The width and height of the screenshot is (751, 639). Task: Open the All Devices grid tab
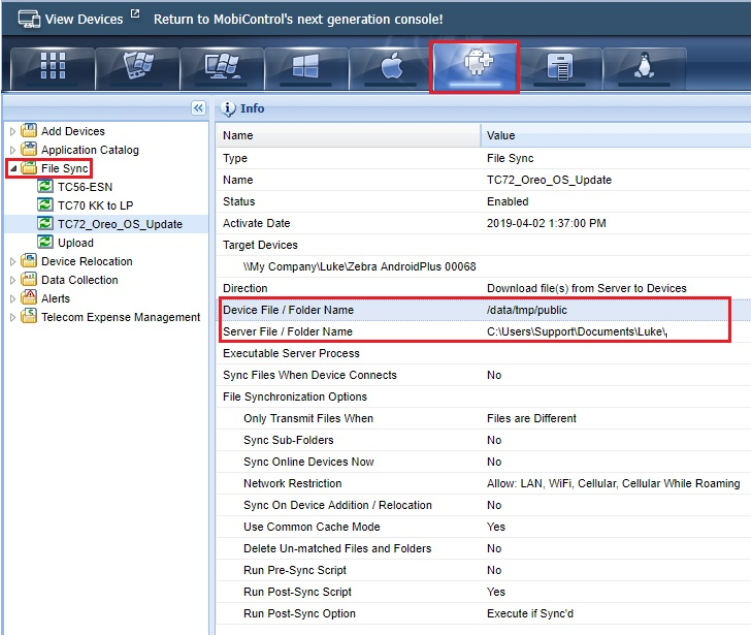[x=53, y=67]
